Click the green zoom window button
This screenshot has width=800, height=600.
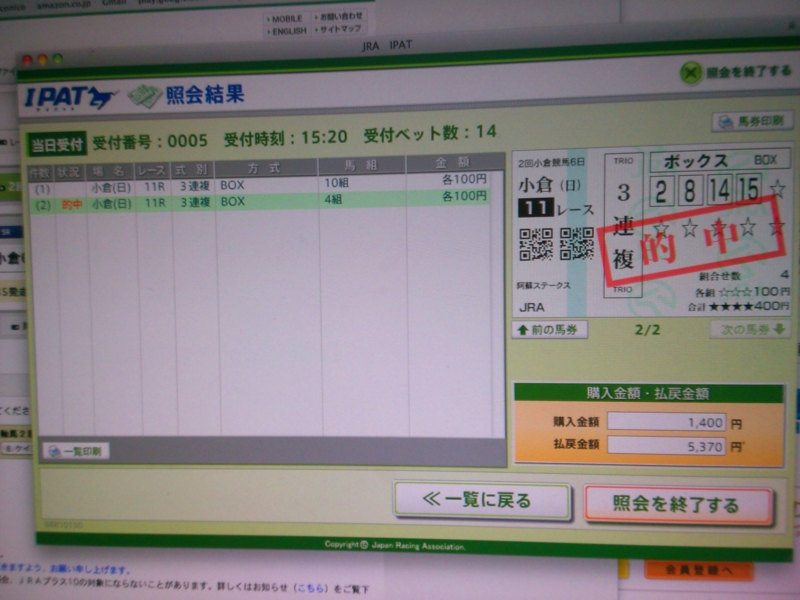point(58,59)
